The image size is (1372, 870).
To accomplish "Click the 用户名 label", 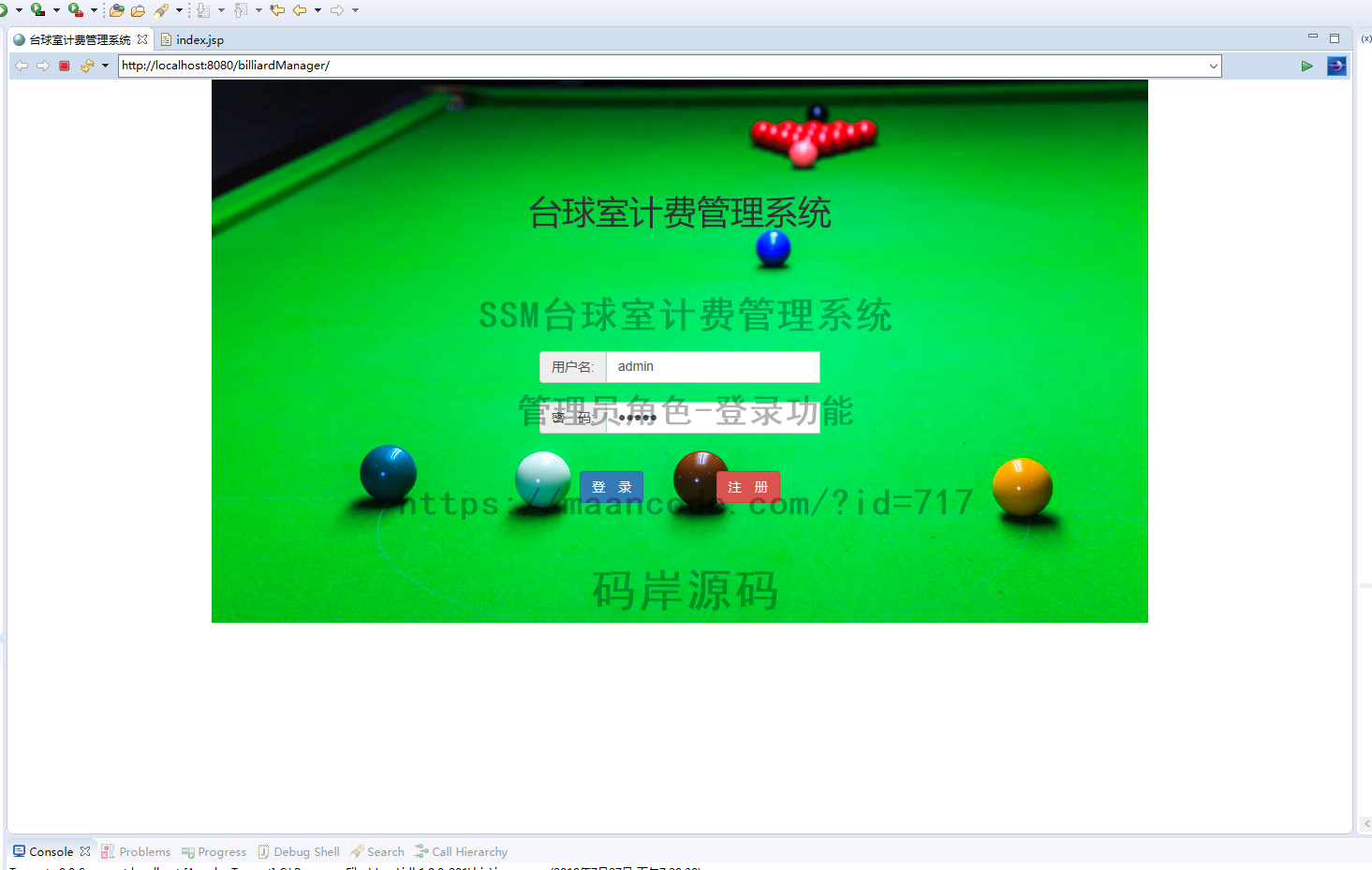I will pyautogui.click(x=572, y=367).
